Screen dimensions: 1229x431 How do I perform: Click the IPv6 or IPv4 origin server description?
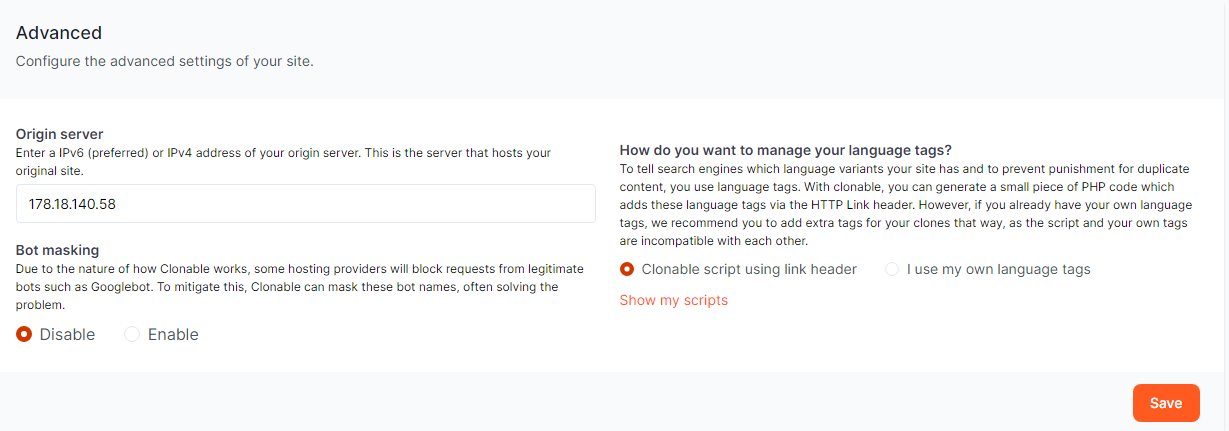click(283, 161)
